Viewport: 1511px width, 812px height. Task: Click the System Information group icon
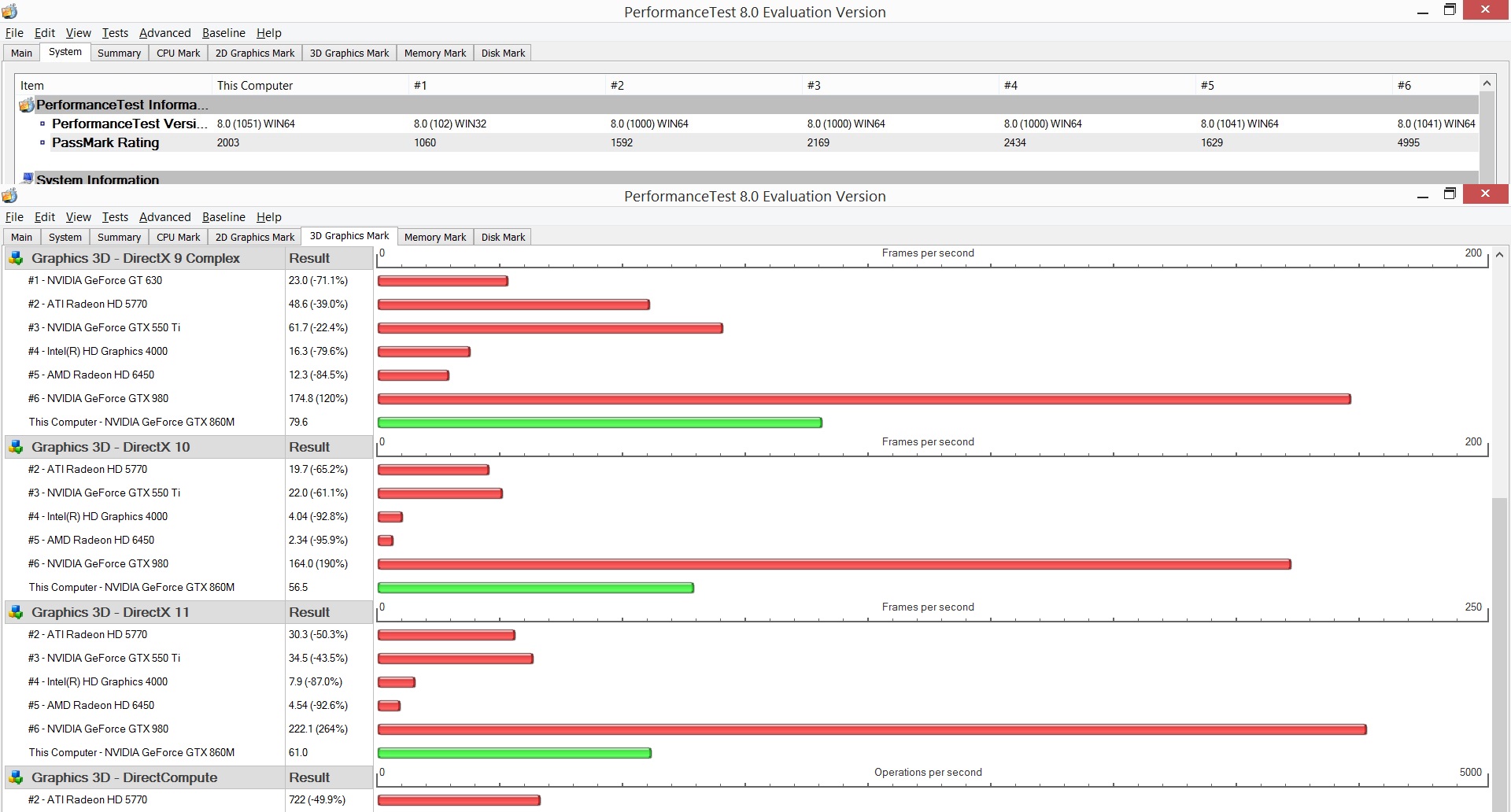[x=28, y=179]
